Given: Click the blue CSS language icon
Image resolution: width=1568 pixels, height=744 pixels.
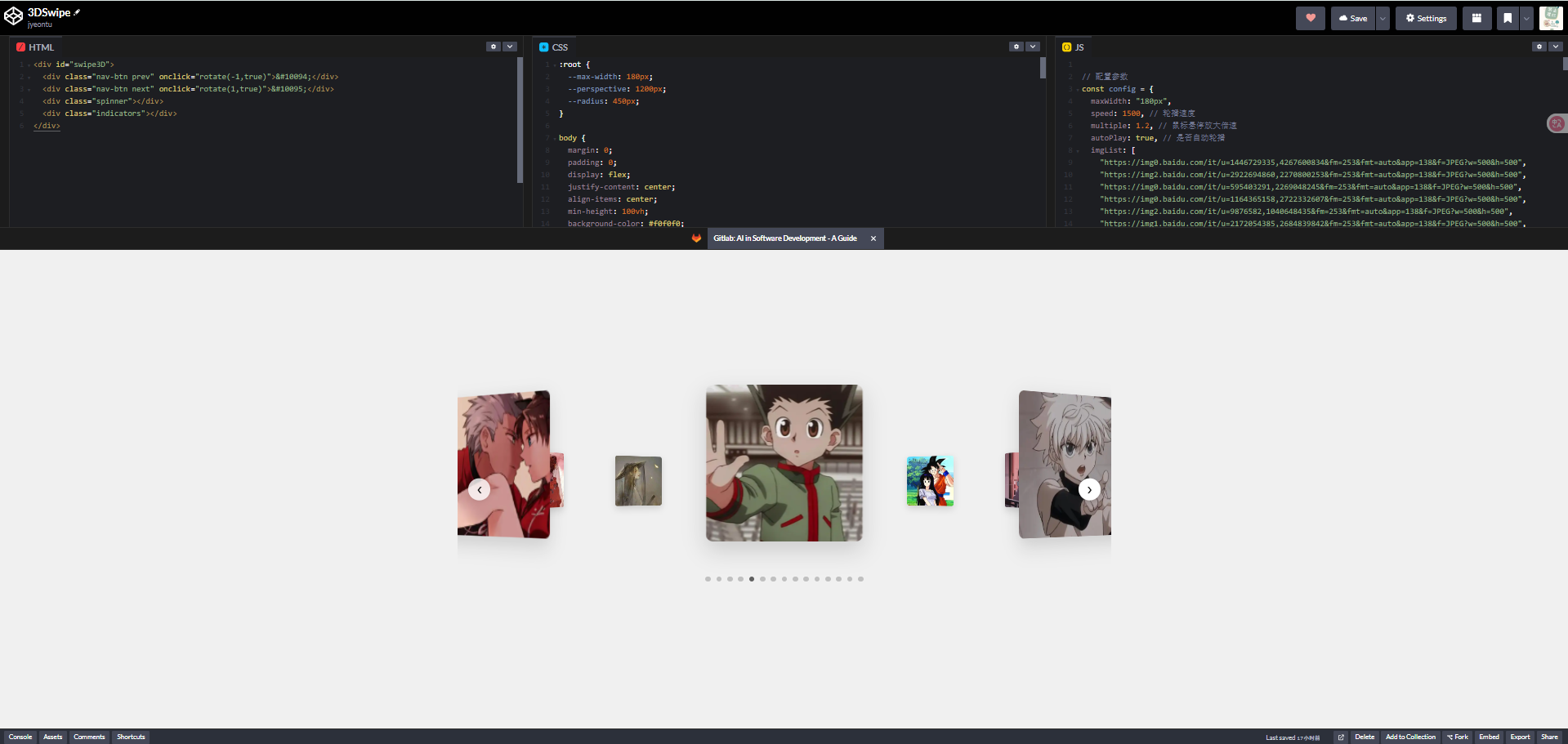Looking at the screenshot, I should 544,47.
